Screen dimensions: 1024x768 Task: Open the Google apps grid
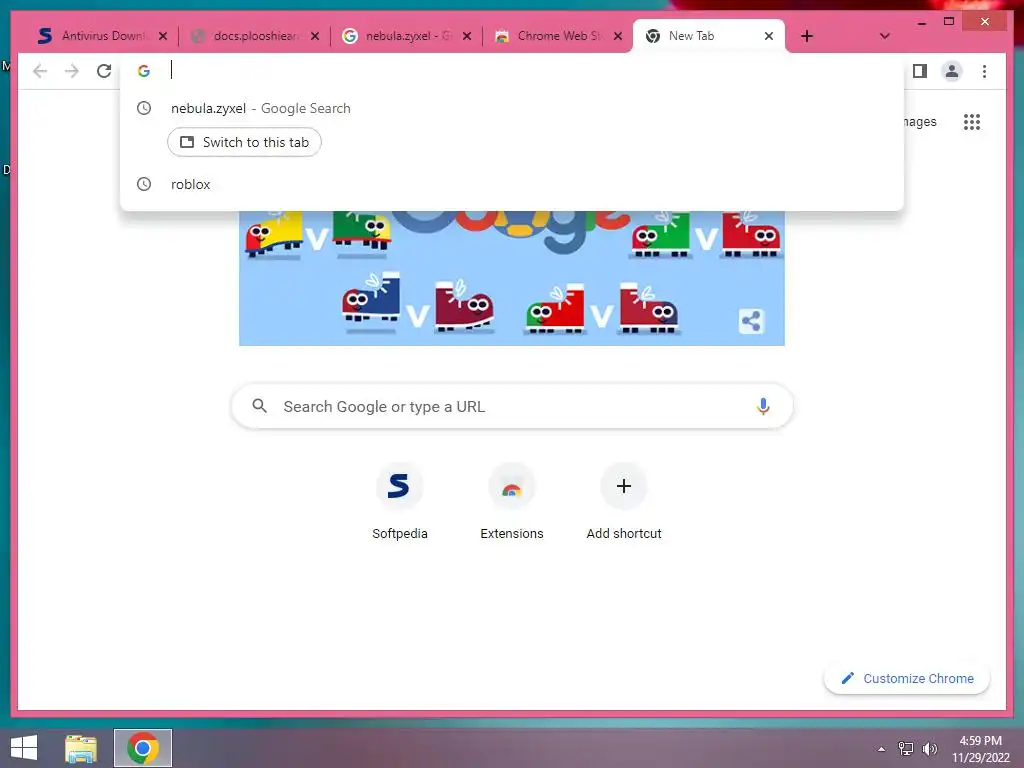[972, 122]
